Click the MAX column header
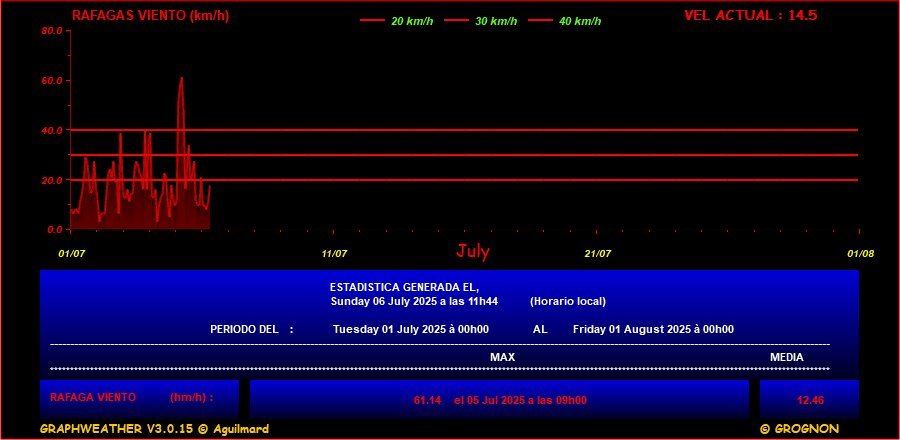Image resolution: width=900 pixels, height=440 pixels. coord(502,357)
